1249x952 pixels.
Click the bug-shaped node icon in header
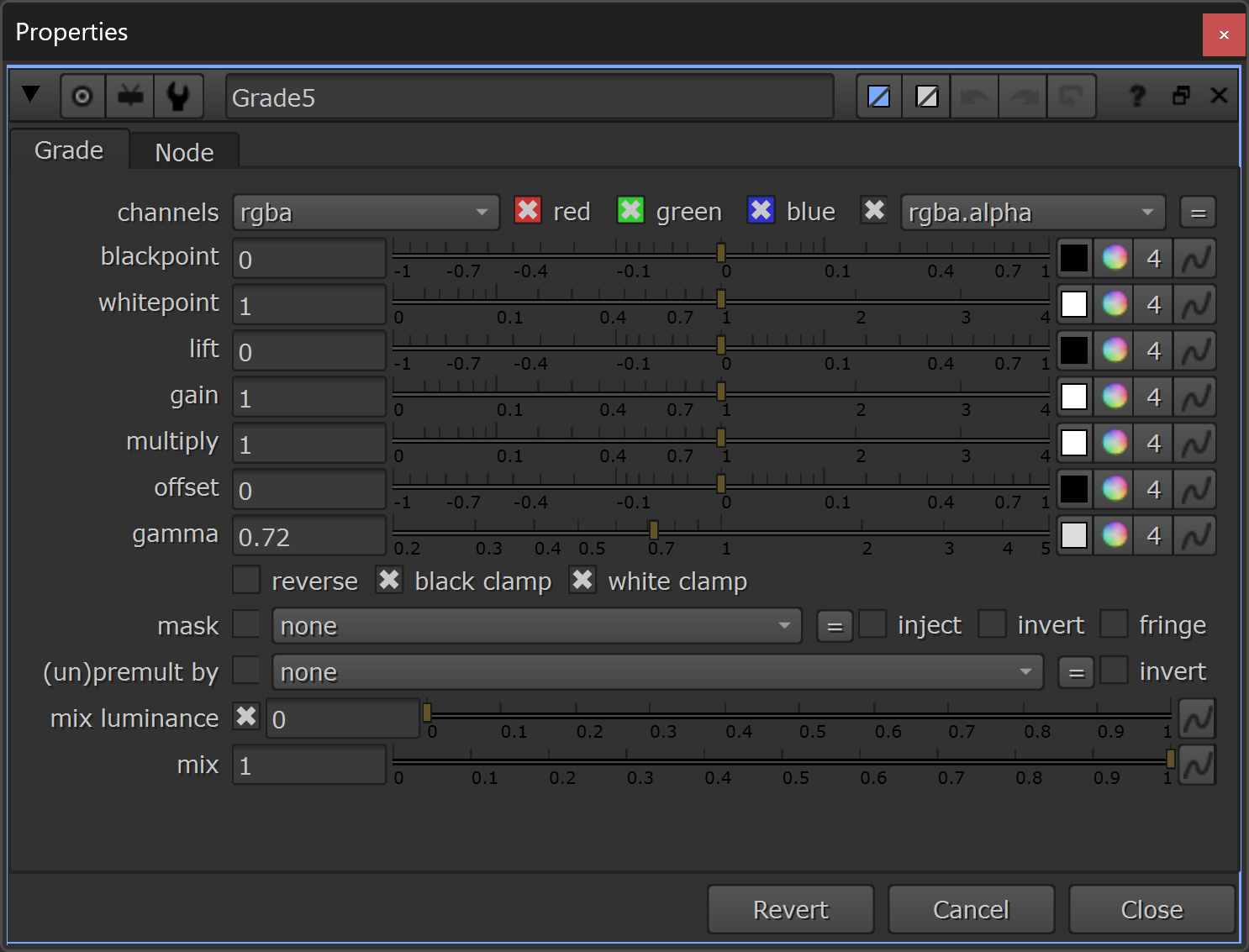[130, 97]
